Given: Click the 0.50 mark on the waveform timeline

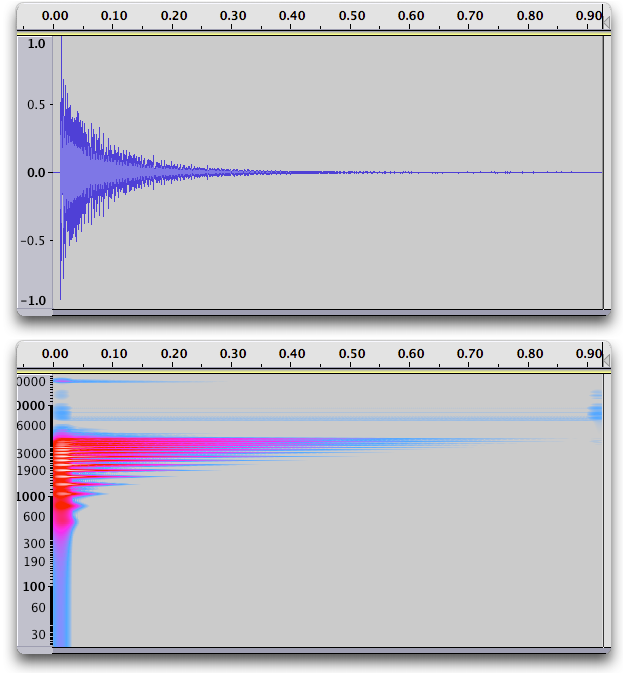Looking at the screenshot, I should (352, 16).
